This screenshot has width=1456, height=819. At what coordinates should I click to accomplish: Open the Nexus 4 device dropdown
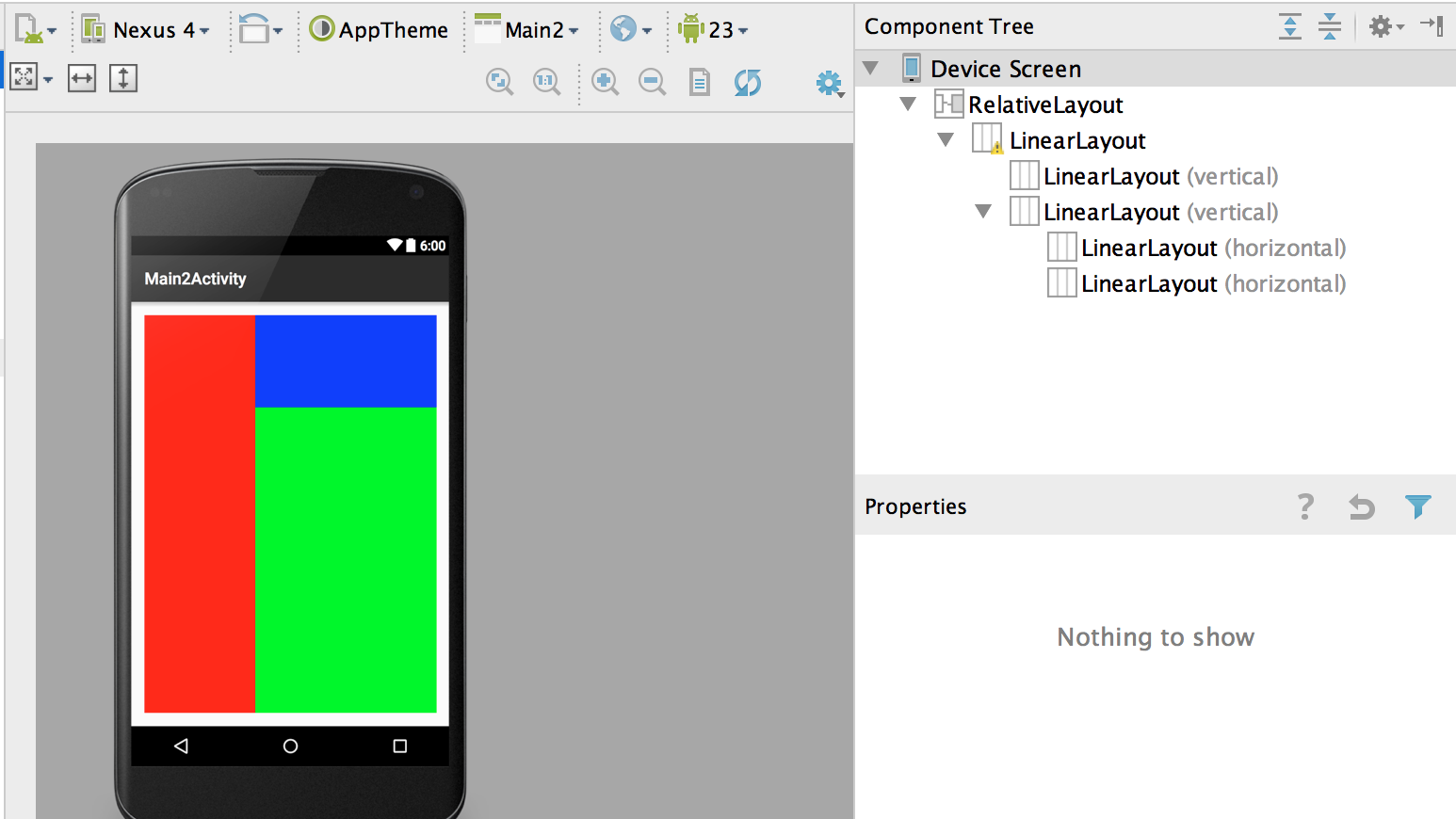pyautogui.click(x=147, y=30)
